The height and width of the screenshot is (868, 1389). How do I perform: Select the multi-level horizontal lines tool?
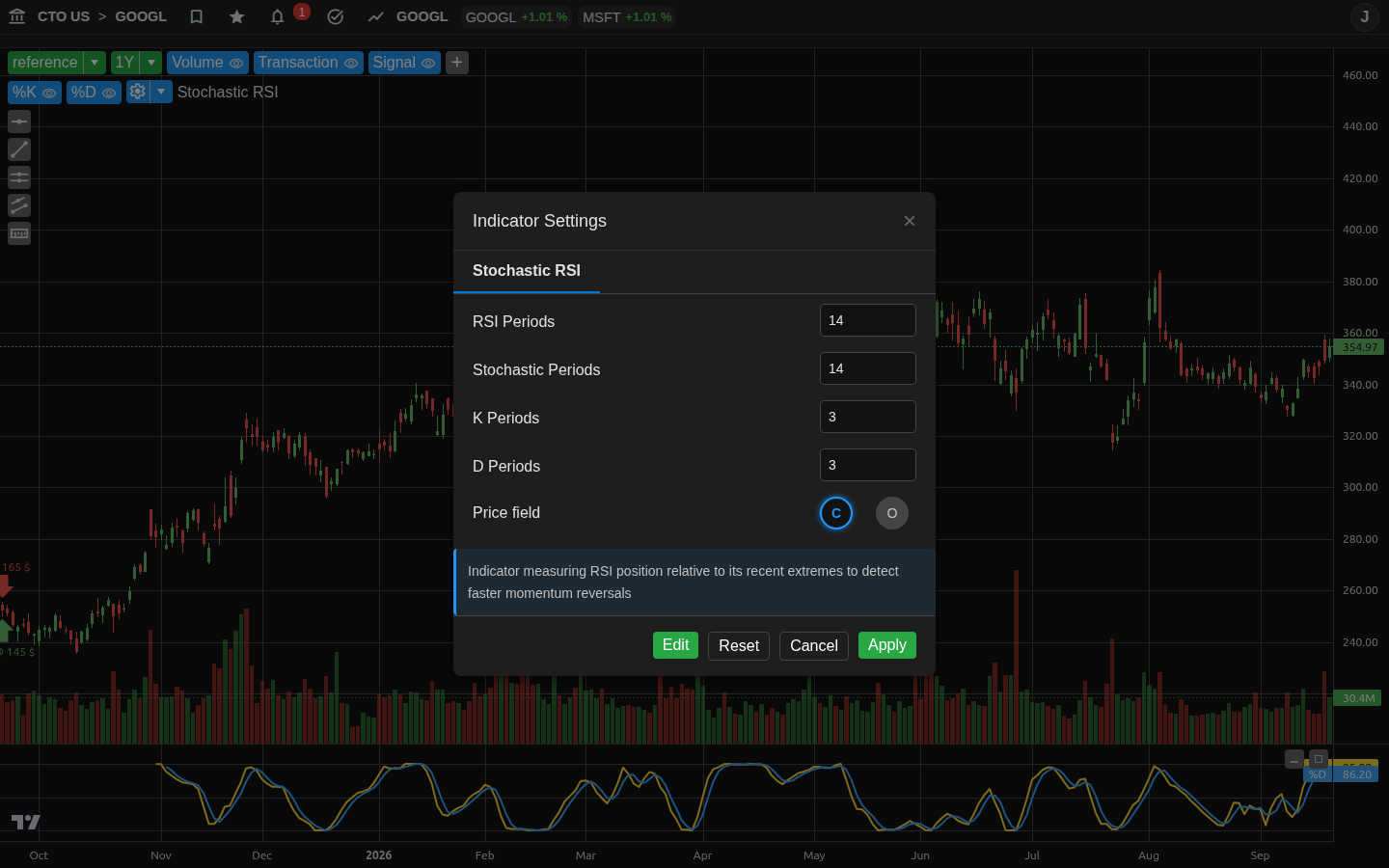19,177
